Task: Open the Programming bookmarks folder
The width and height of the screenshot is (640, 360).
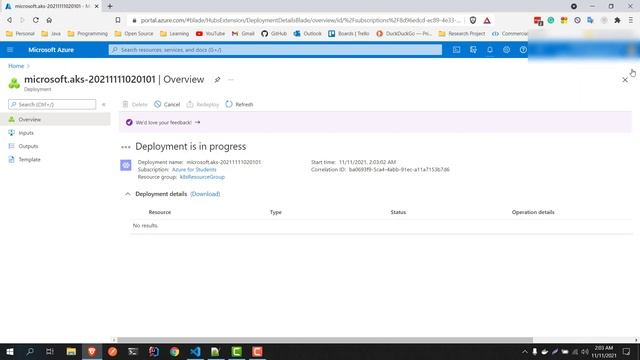Action: 88,33
